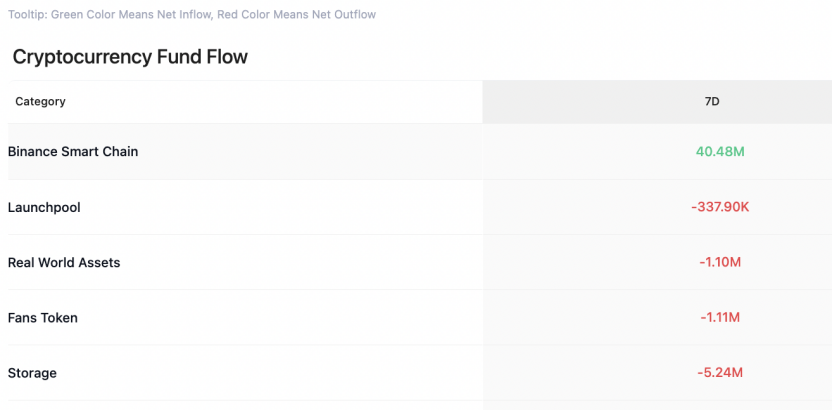Click the word Token in Fans Token
This screenshot has height=410, width=832.
[60, 318]
